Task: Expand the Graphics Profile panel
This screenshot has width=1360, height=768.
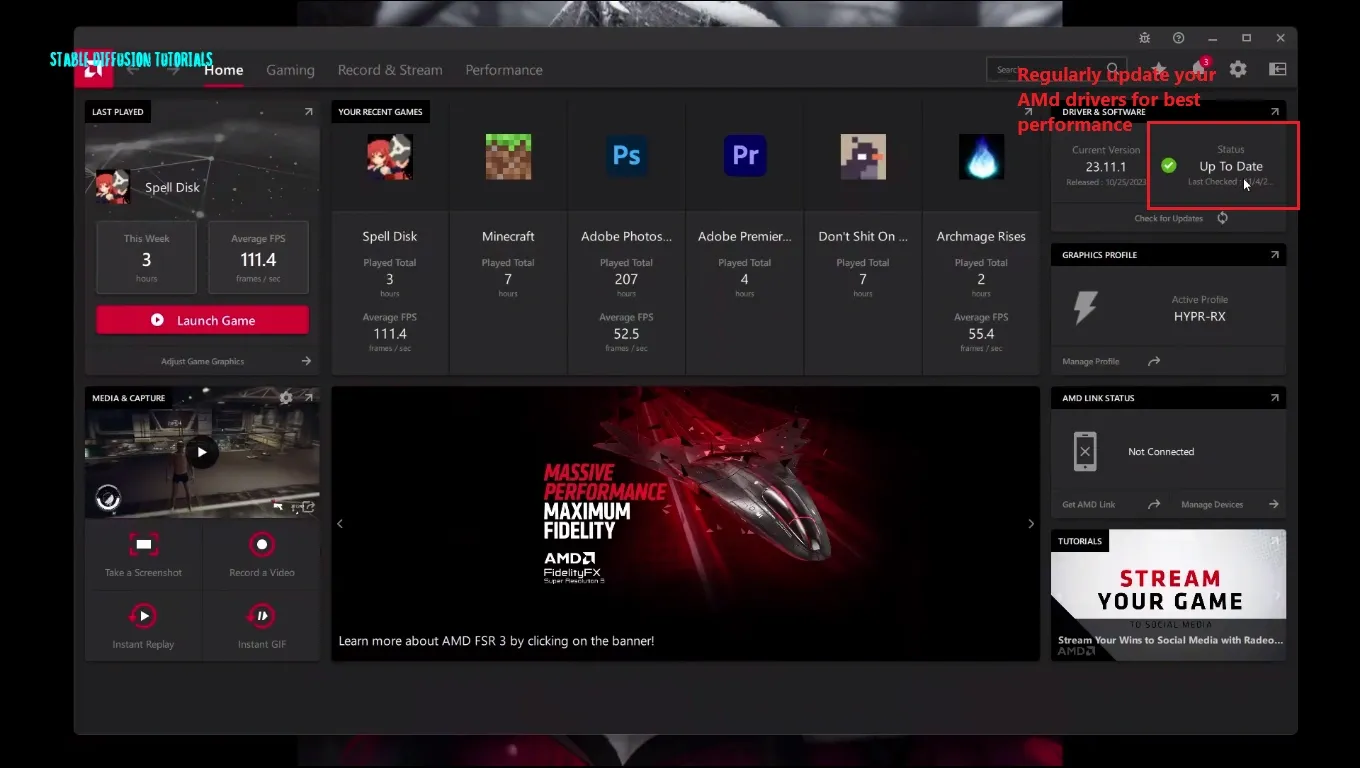Action: (x=1274, y=255)
